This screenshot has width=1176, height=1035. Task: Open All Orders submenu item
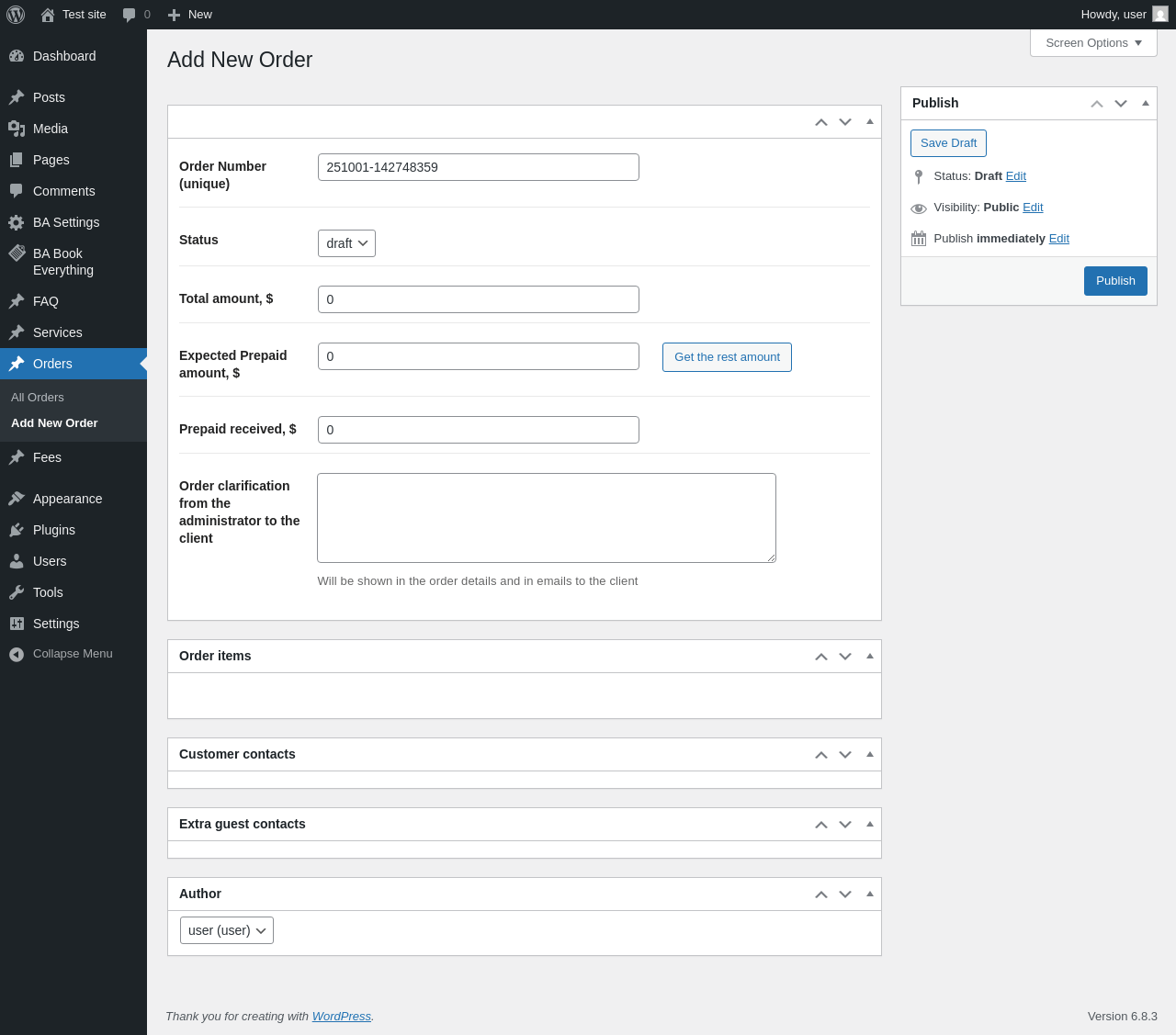[x=38, y=398]
